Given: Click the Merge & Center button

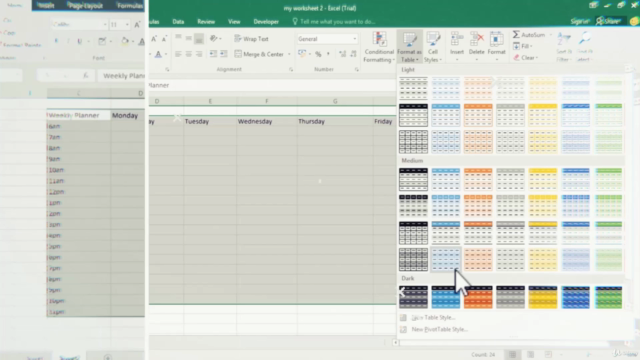Looking at the screenshot, I should pyautogui.click(x=259, y=54).
